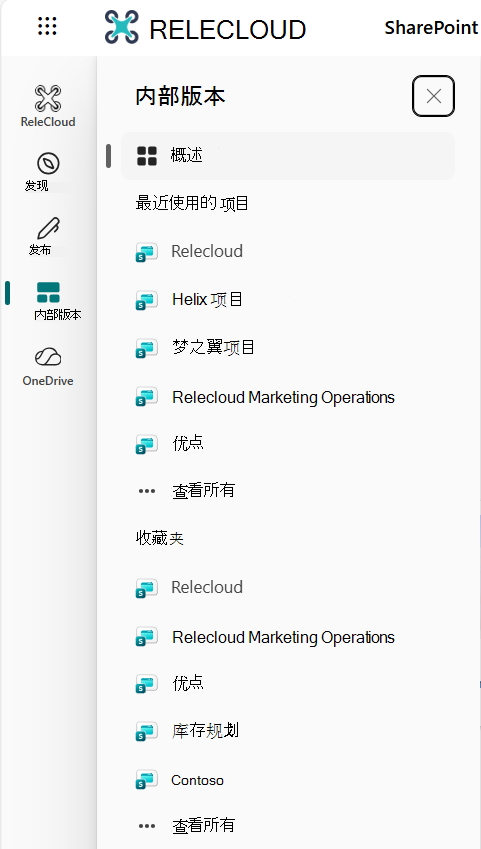
Task: Open Relecloud site under 最近使用的项目
Action: [207, 251]
